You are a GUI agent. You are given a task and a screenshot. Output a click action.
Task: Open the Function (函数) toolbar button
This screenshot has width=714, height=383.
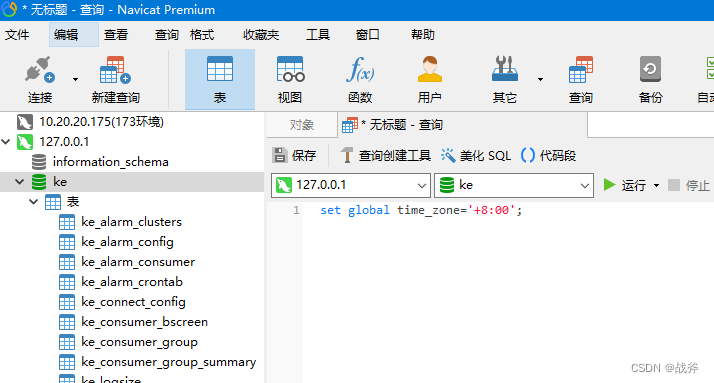[360, 79]
